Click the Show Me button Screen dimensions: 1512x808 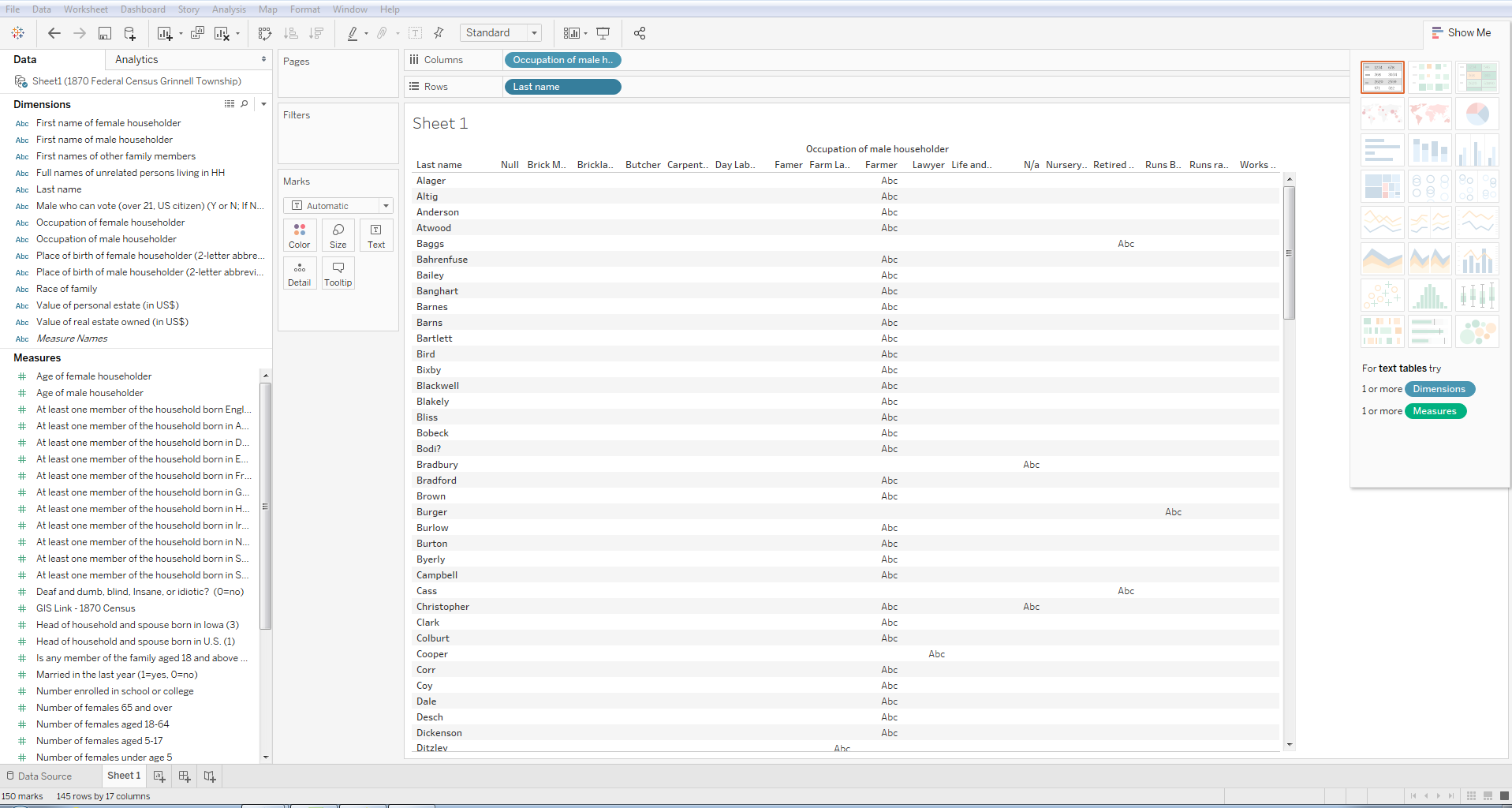pyautogui.click(x=1462, y=33)
